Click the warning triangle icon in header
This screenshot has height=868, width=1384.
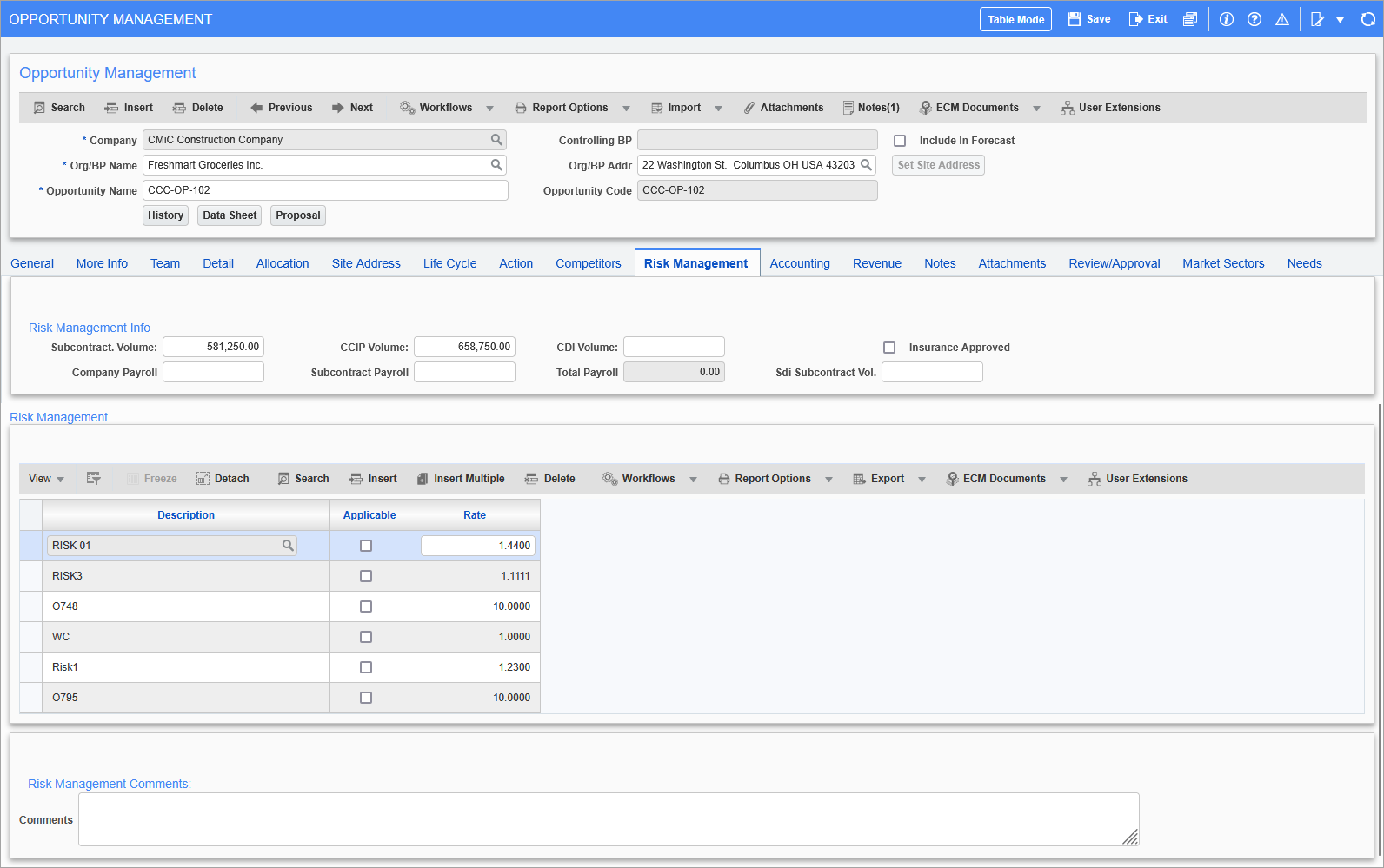[1281, 19]
